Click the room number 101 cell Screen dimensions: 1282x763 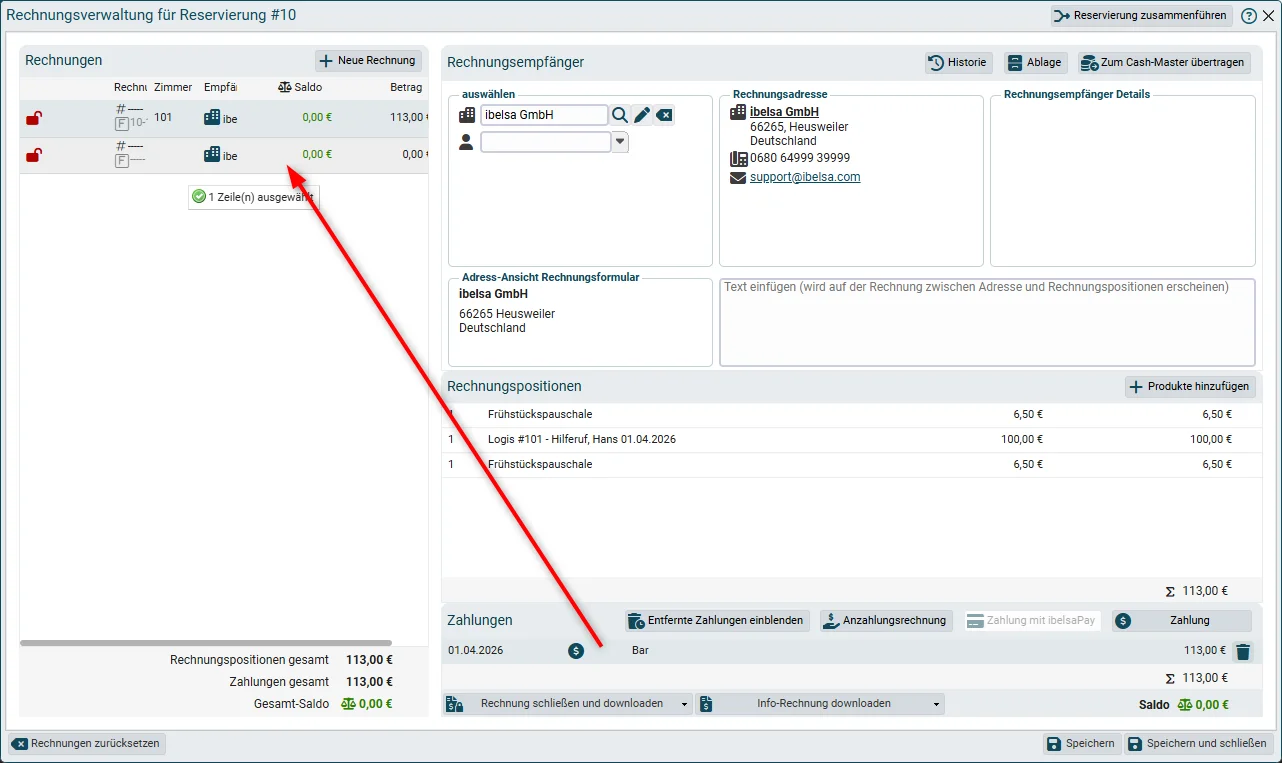[x=163, y=118]
